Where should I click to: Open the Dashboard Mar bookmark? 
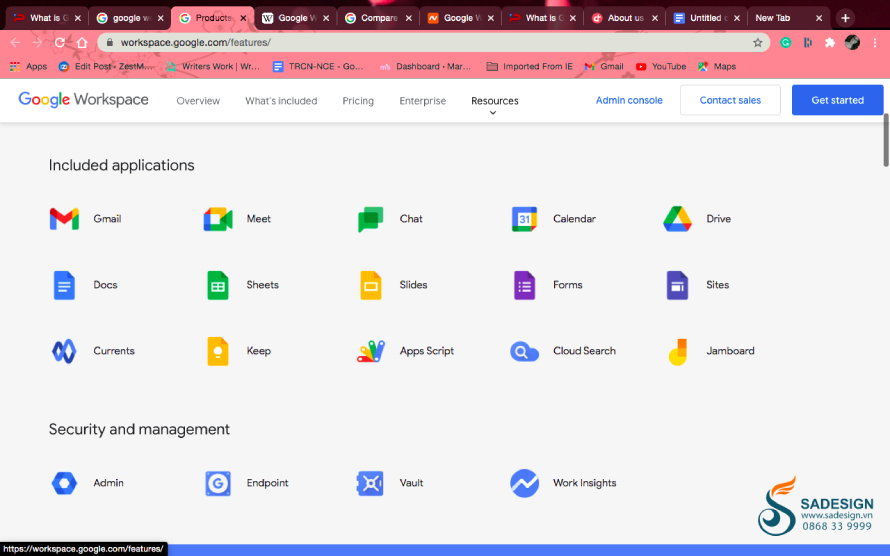click(425, 66)
